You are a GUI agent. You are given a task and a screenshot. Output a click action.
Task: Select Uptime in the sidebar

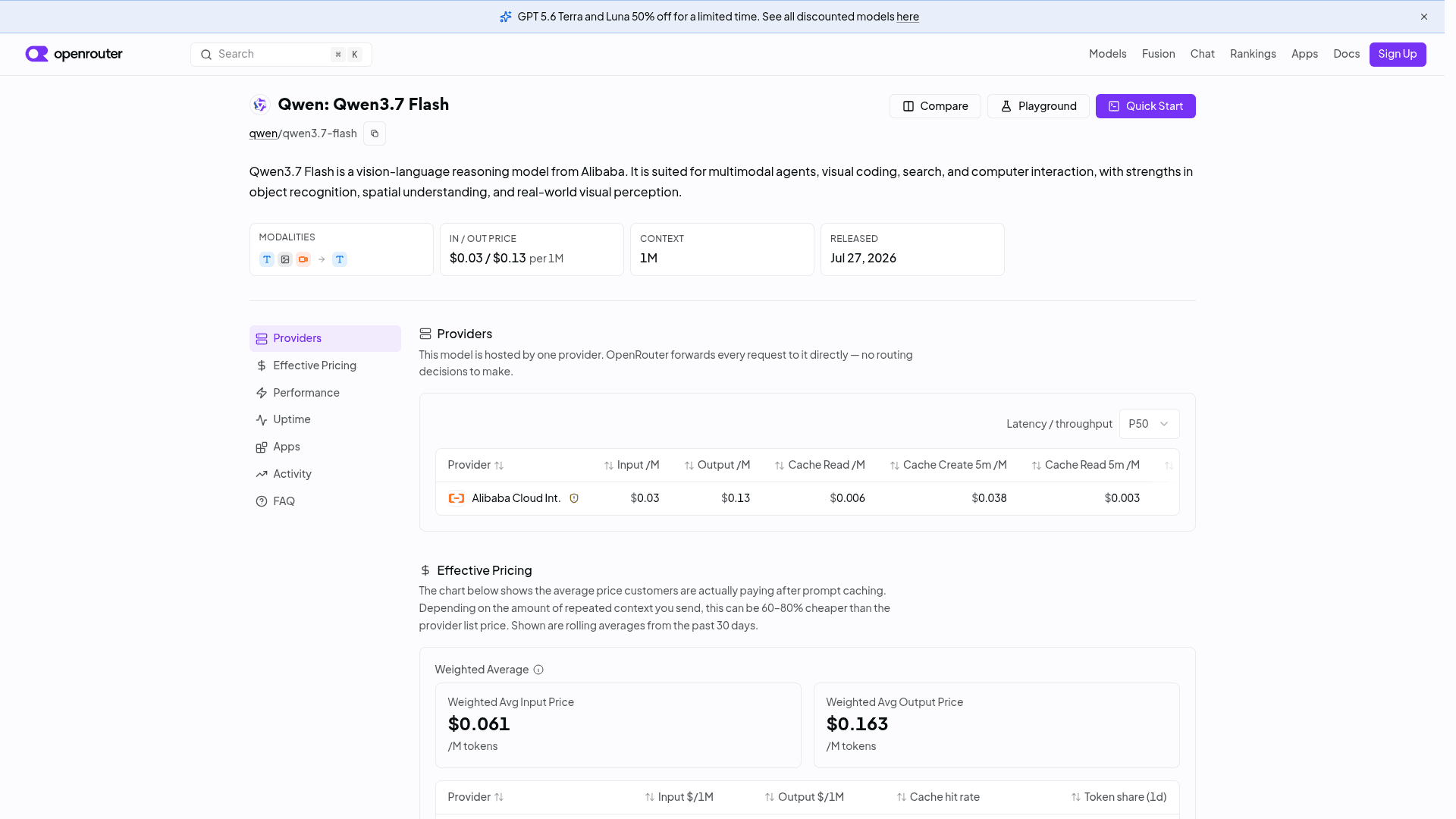coord(325,419)
